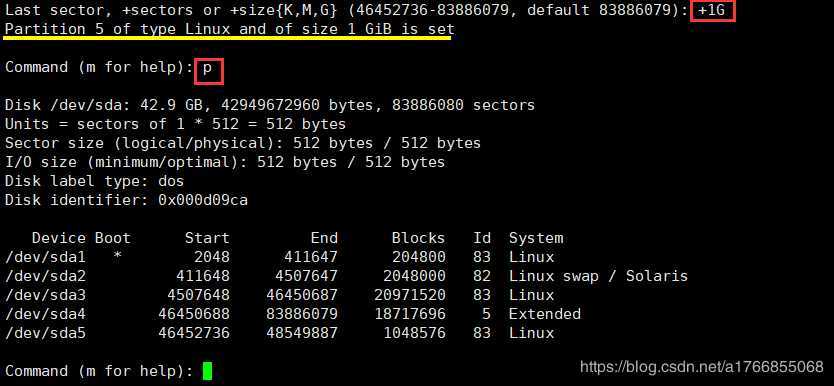Click the Disk identifier 0x000d09ca value

click(x=203, y=200)
